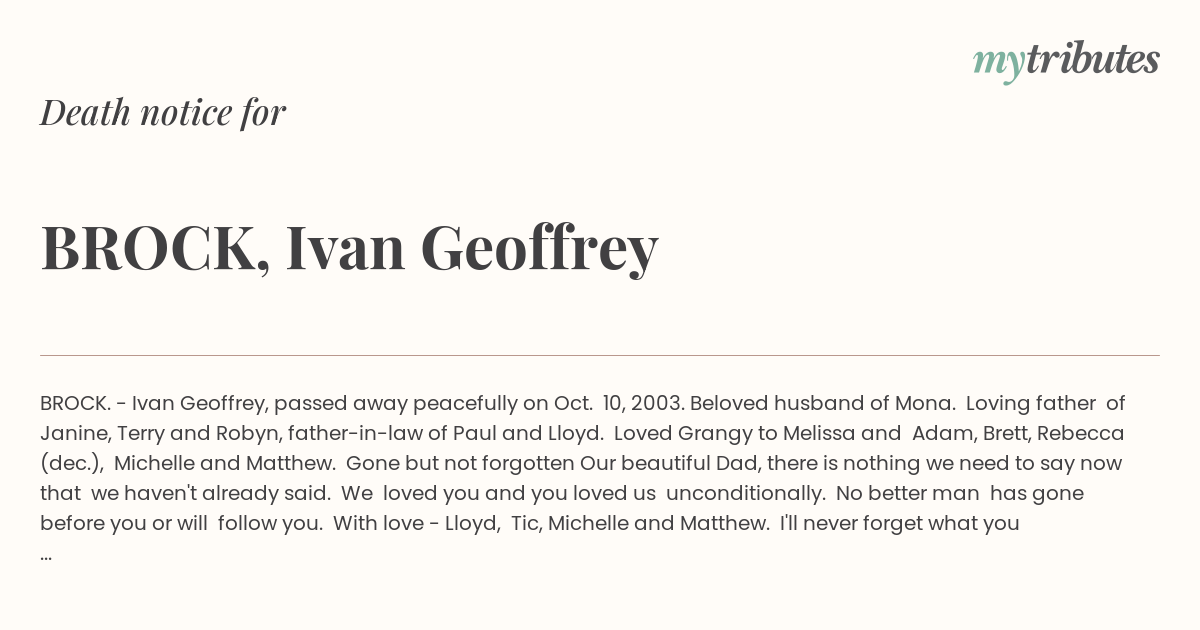
Task: Click the horizontal divider line
Action: [x=600, y=355]
